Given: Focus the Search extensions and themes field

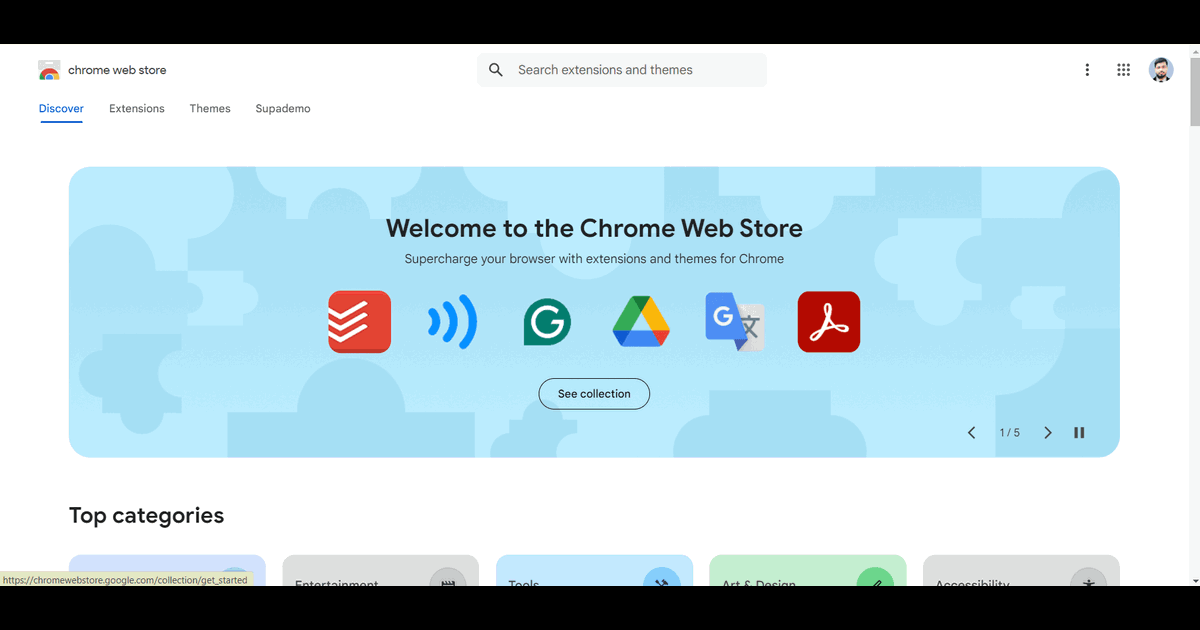Looking at the screenshot, I should pyautogui.click(x=622, y=70).
